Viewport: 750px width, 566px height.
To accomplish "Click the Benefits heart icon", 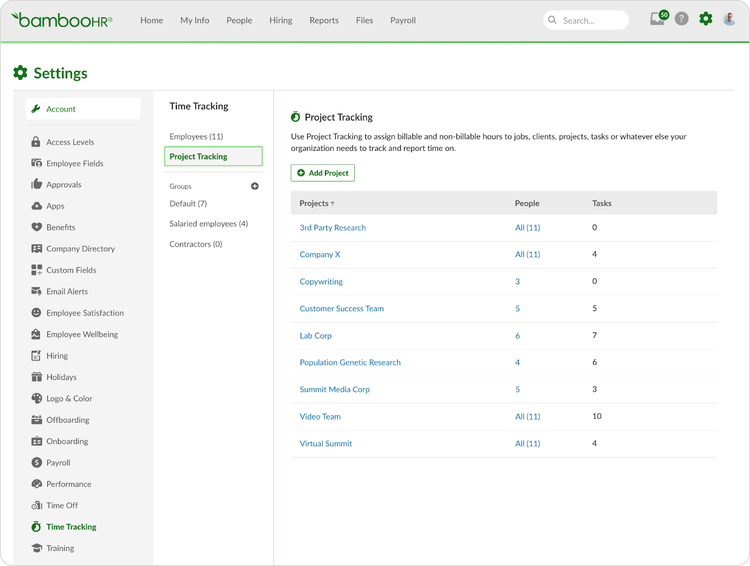I will tap(36, 227).
